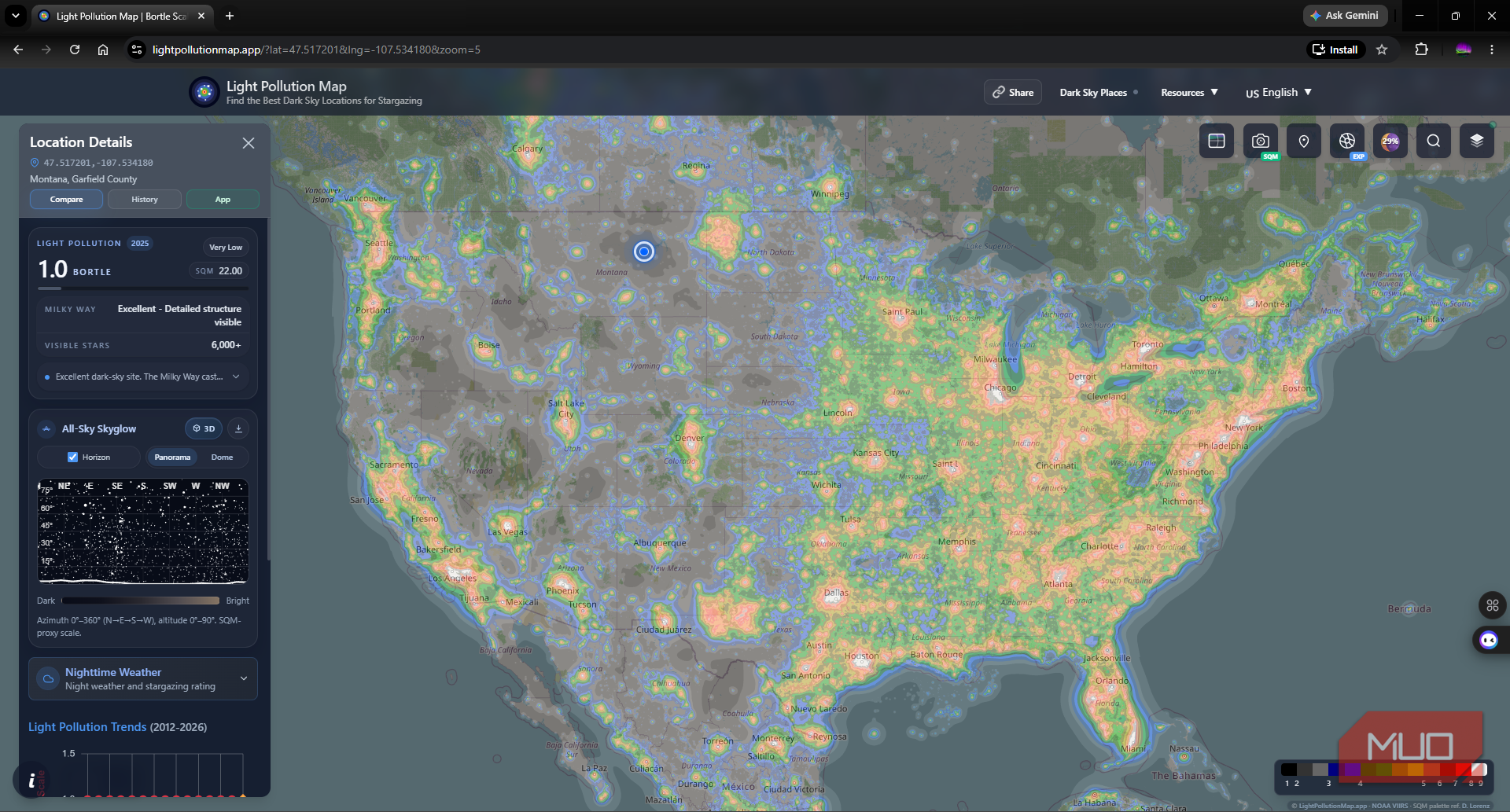The image size is (1510, 812).
Task: Open the chat assistant face icon
Action: coord(1489,640)
